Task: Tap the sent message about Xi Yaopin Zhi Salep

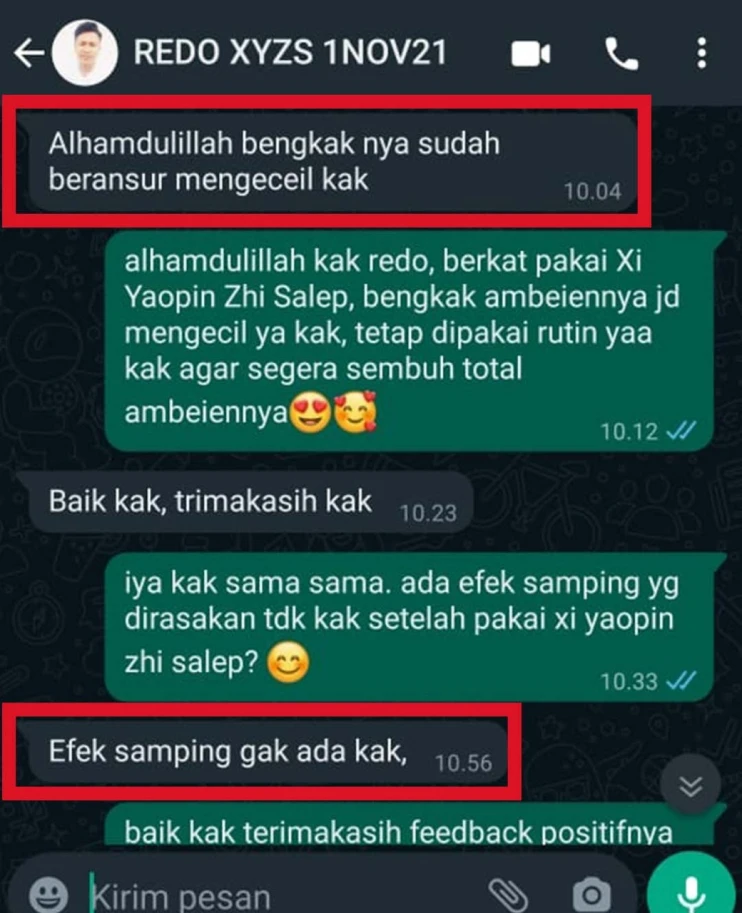Action: (411, 341)
